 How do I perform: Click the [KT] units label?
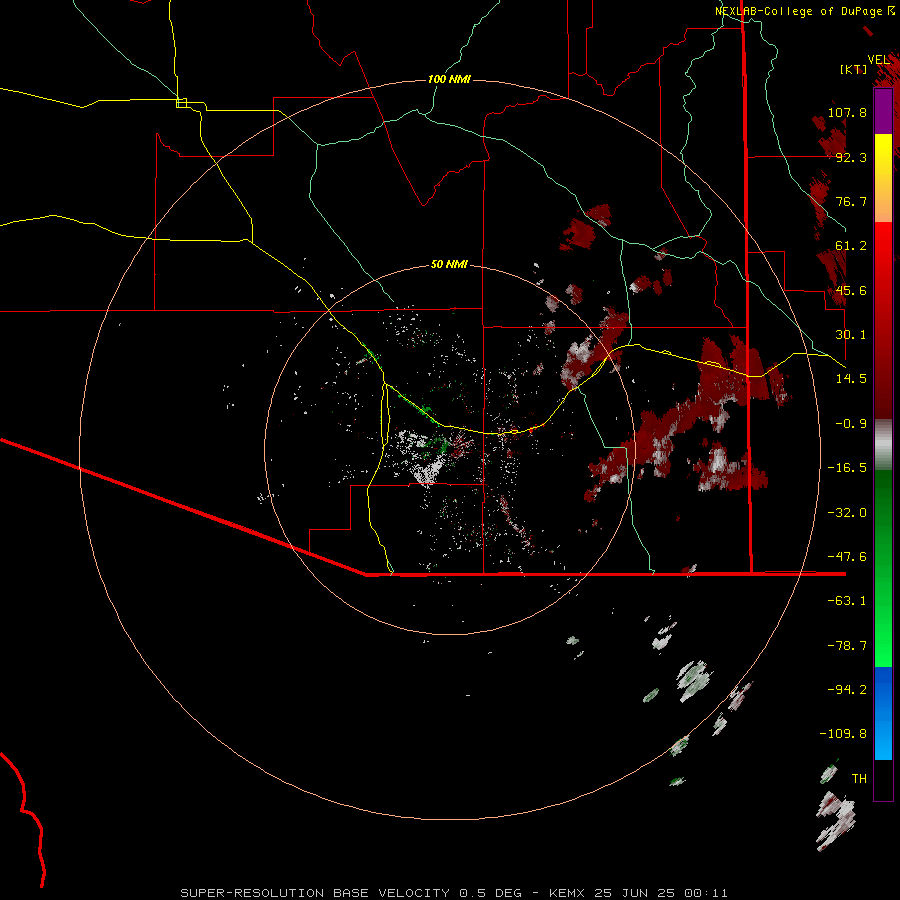[854, 69]
